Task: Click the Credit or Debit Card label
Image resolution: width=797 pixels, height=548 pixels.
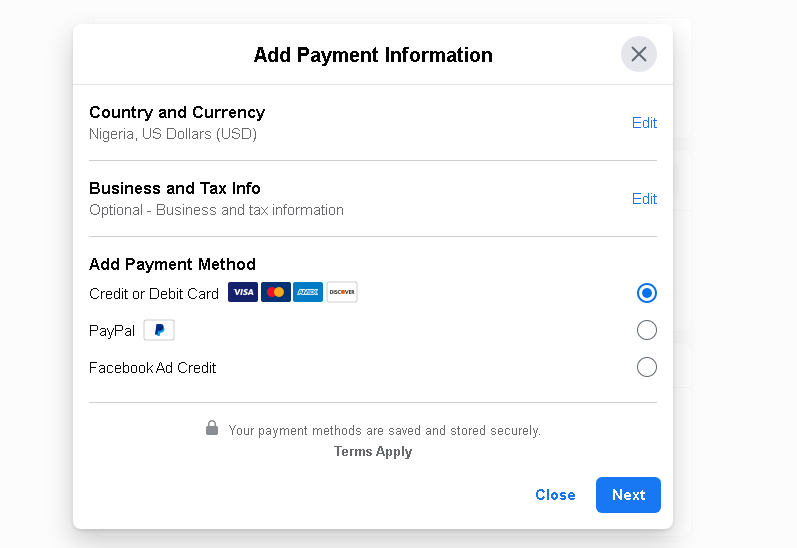Action: click(154, 294)
